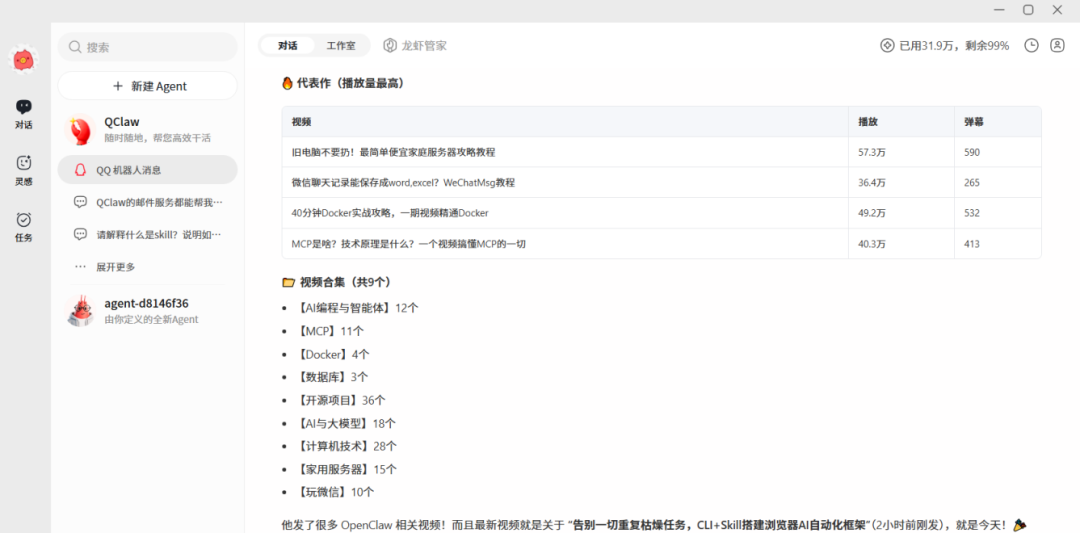Click the 【MCP】11个 list item
The image size is (1080, 533).
pos(330,331)
